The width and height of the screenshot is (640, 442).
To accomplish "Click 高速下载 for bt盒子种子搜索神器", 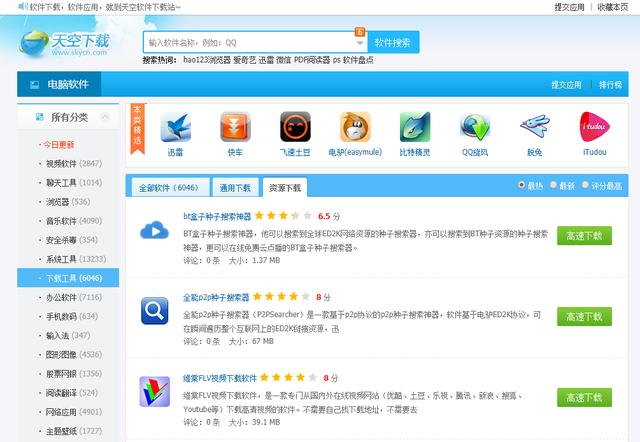I will click(x=584, y=235).
